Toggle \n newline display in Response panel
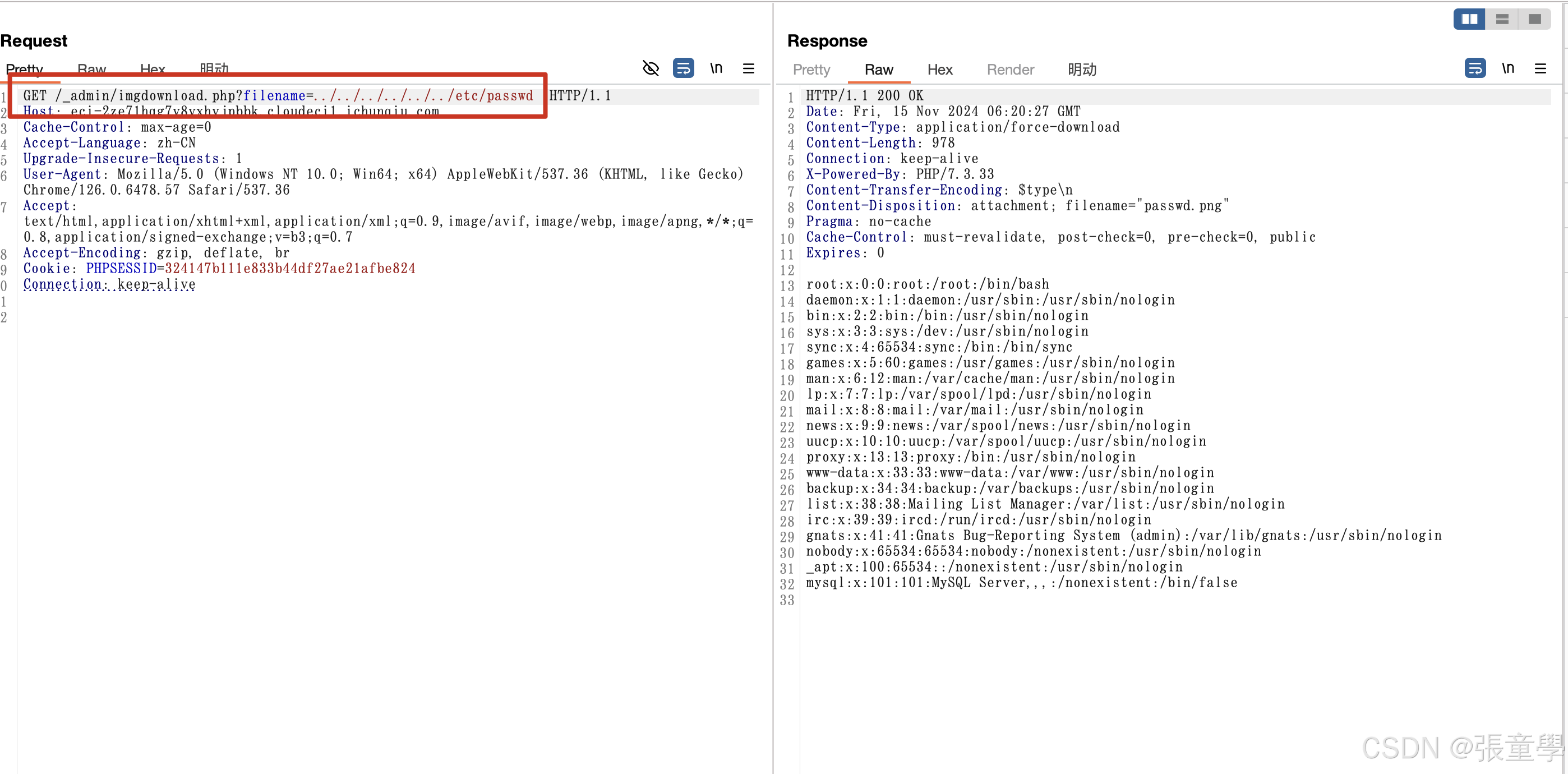 click(1507, 68)
